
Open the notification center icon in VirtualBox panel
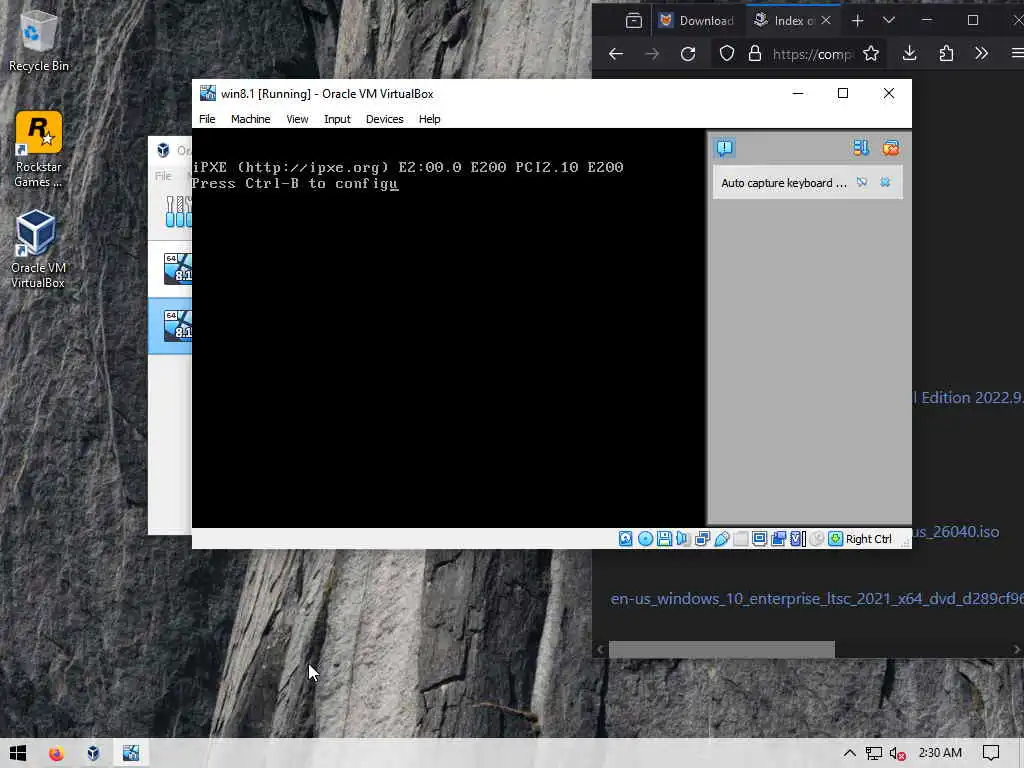click(725, 148)
